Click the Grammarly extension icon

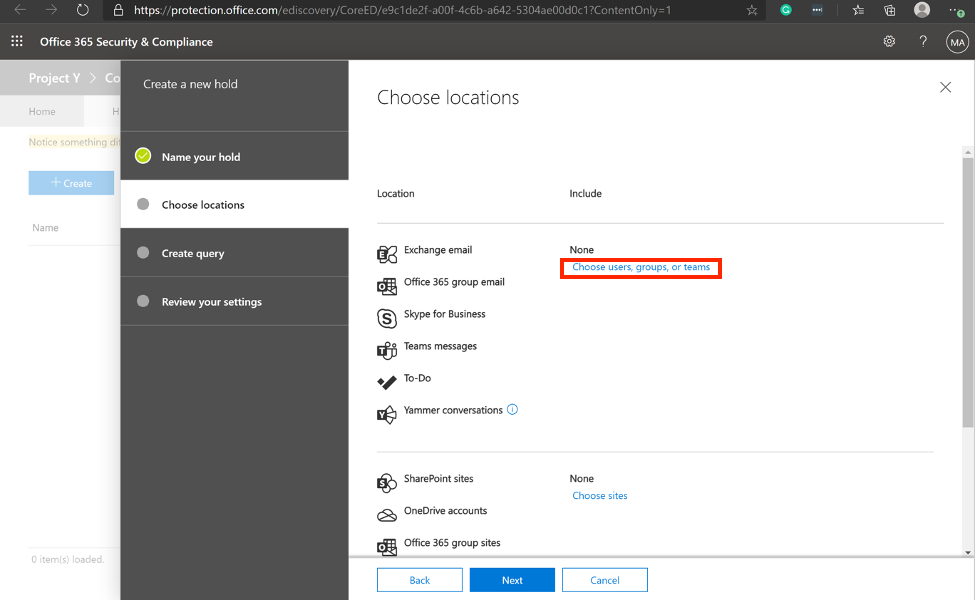[786, 10]
